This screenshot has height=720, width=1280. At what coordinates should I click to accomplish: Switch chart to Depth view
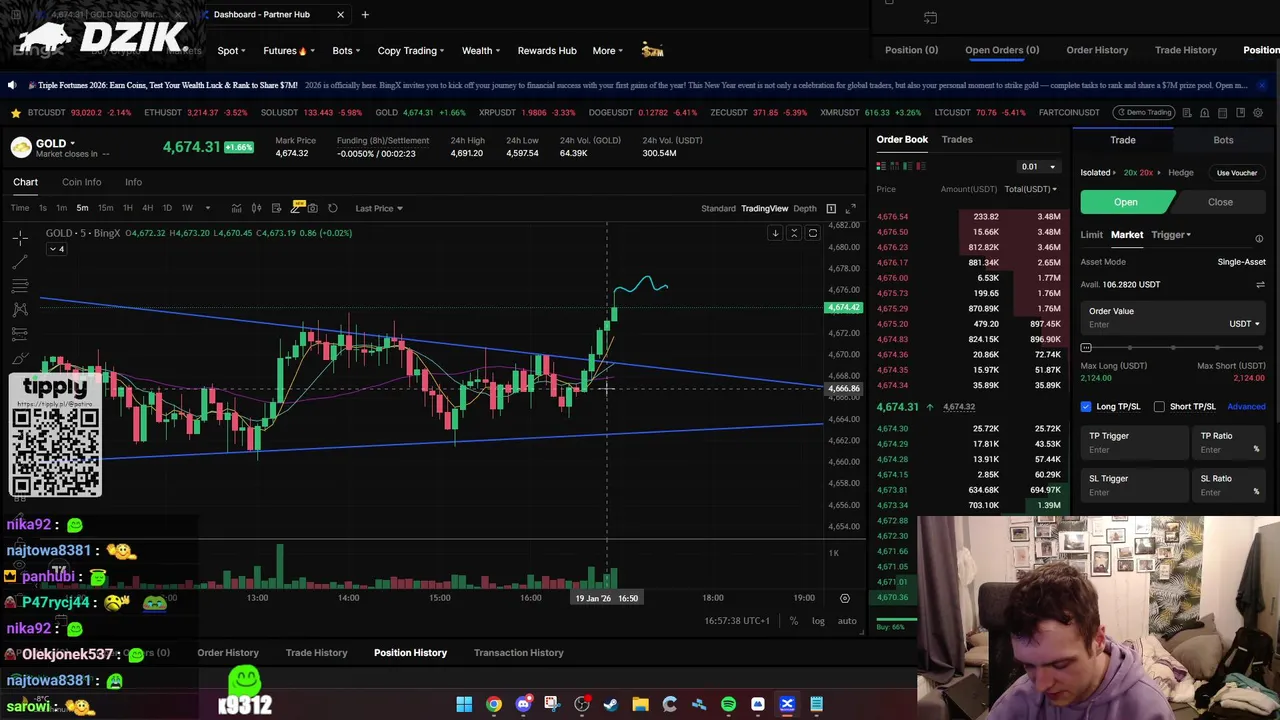coord(805,208)
